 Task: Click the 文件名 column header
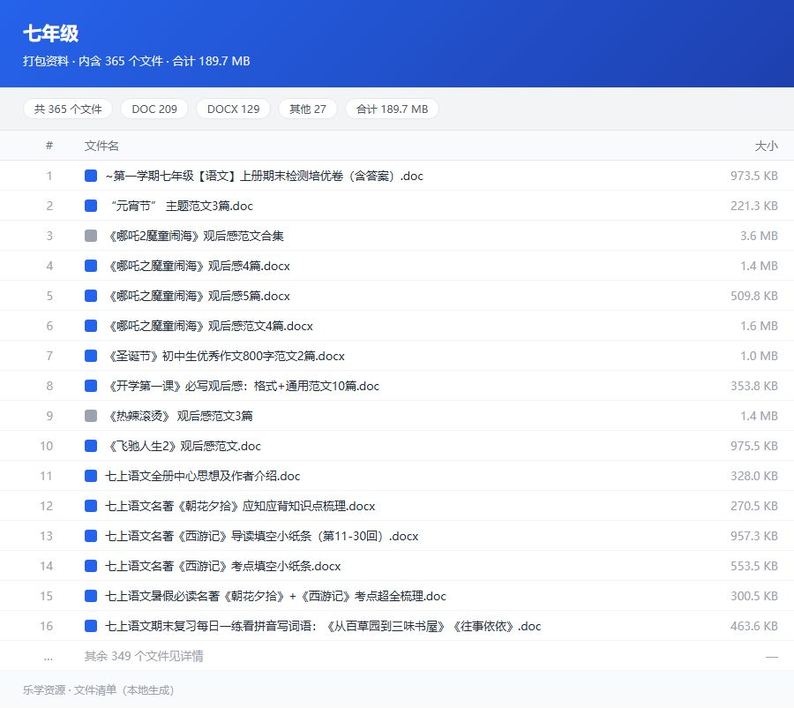[x=101, y=146]
